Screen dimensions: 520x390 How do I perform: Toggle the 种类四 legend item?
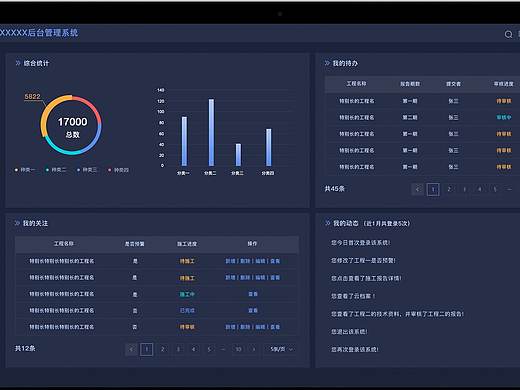(x=118, y=170)
